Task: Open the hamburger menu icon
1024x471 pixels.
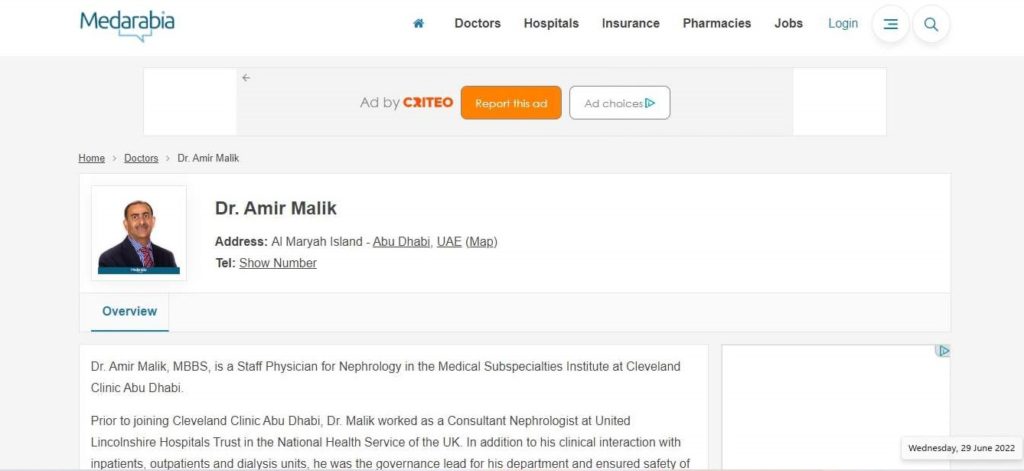Action: [x=890, y=24]
